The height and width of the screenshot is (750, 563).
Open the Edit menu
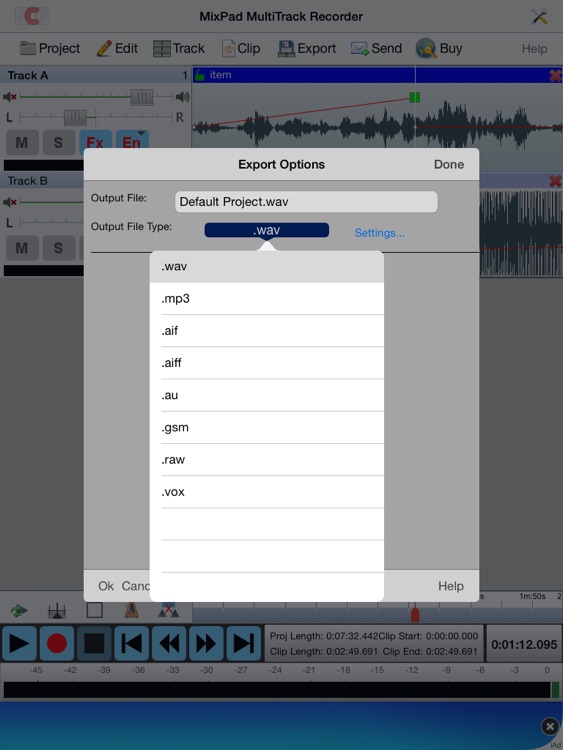point(117,48)
